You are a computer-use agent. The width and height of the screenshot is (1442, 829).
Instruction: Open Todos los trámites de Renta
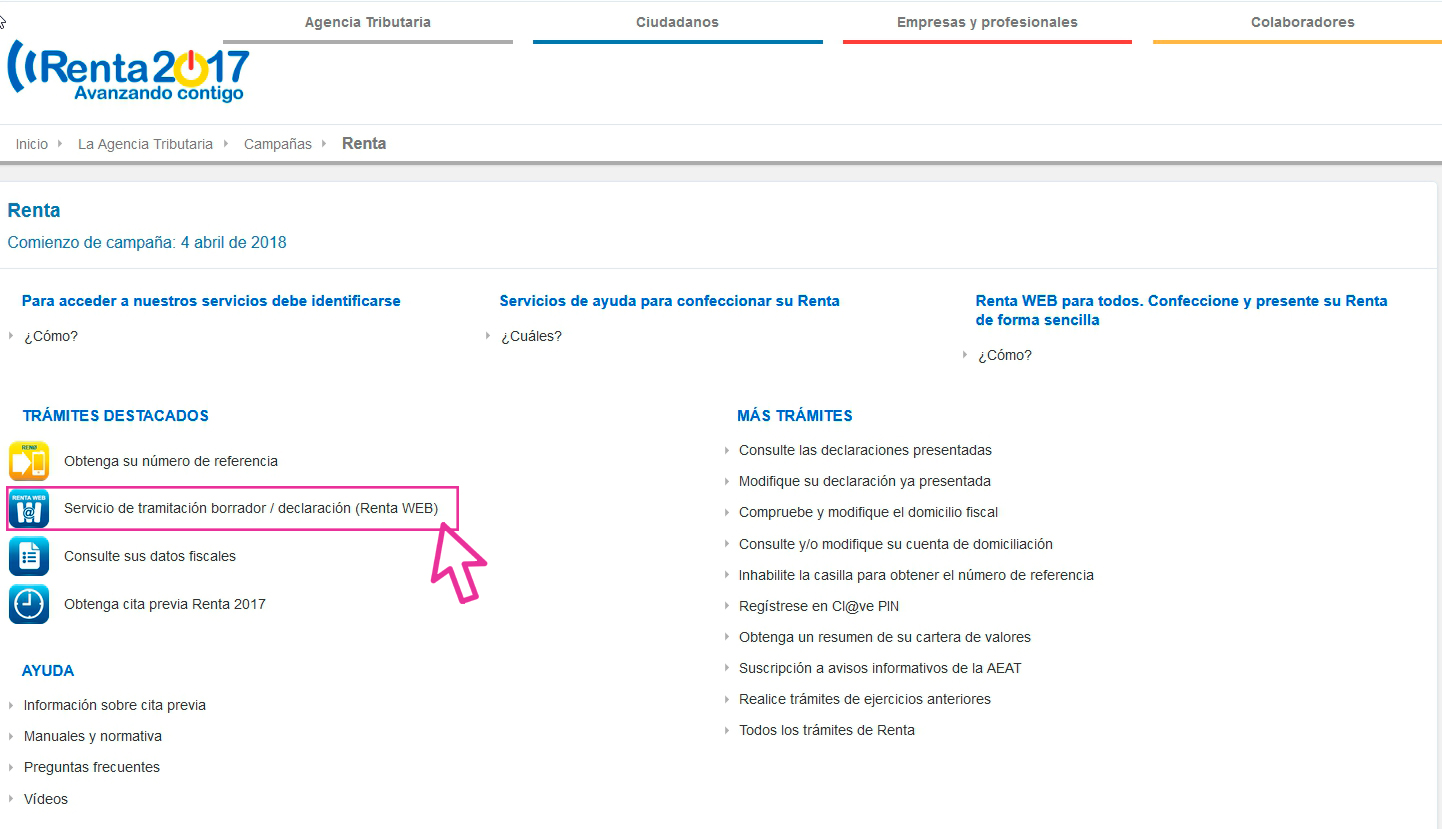click(827, 730)
